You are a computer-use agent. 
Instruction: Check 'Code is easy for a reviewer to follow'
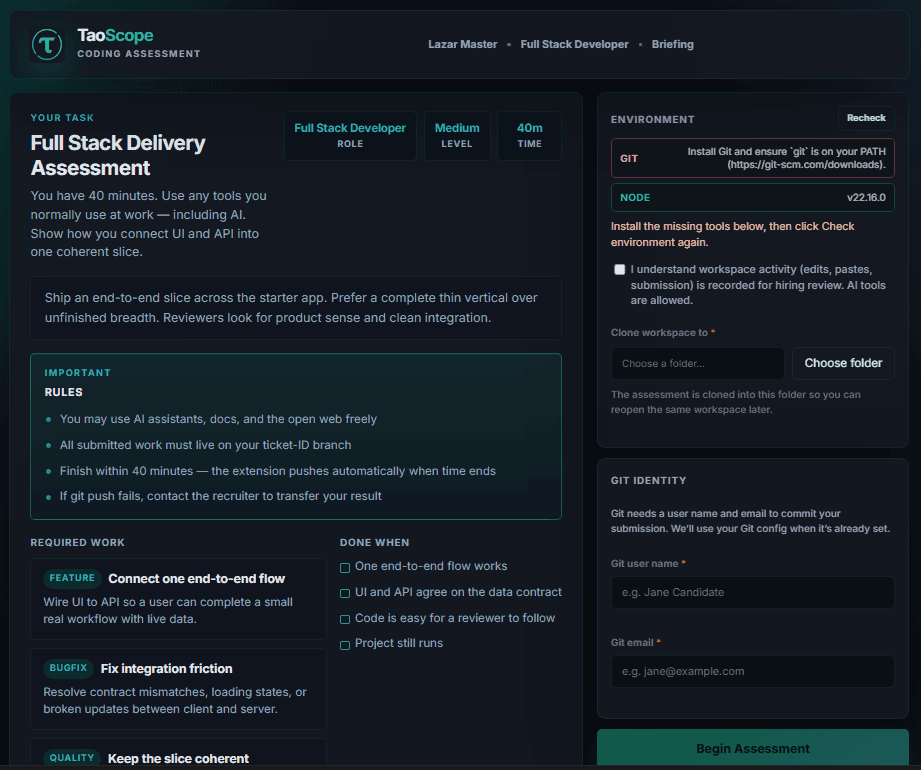[x=345, y=619]
